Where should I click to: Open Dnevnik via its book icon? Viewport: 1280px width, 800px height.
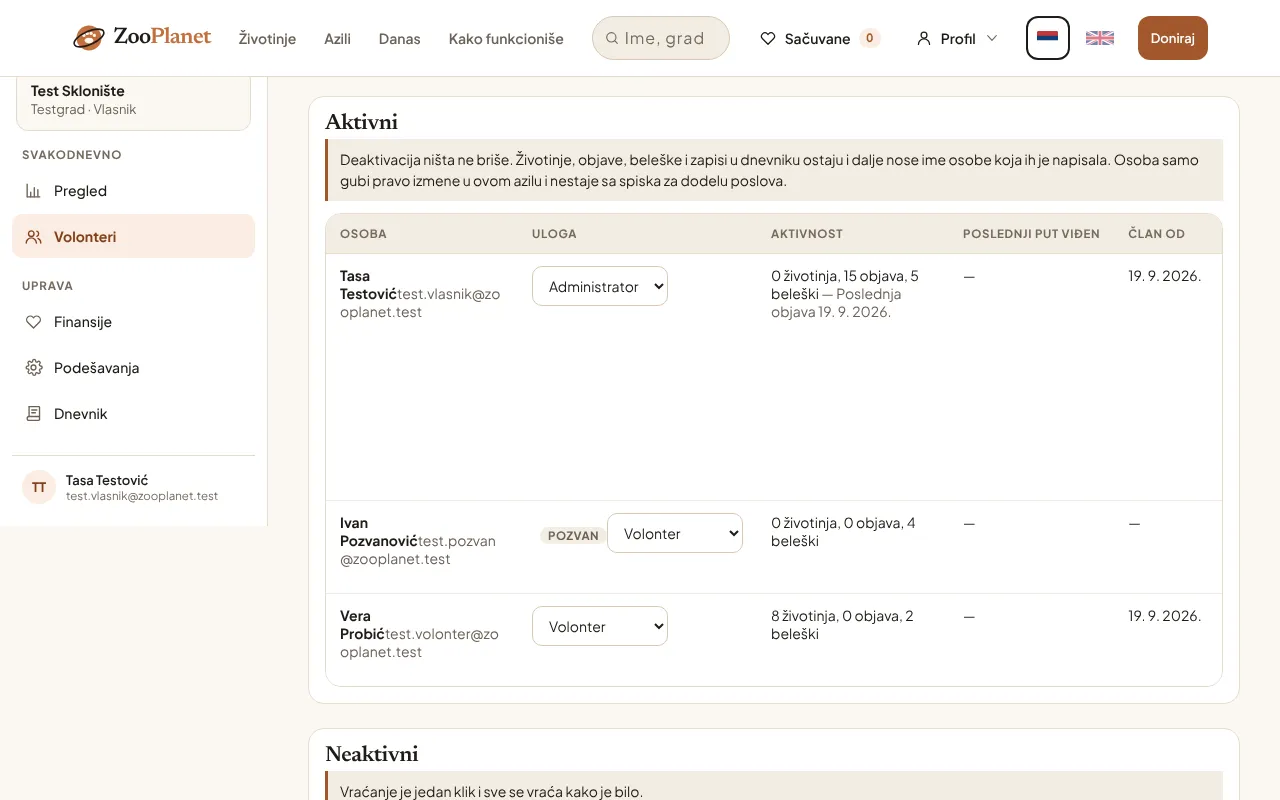(x=34, y=414)
